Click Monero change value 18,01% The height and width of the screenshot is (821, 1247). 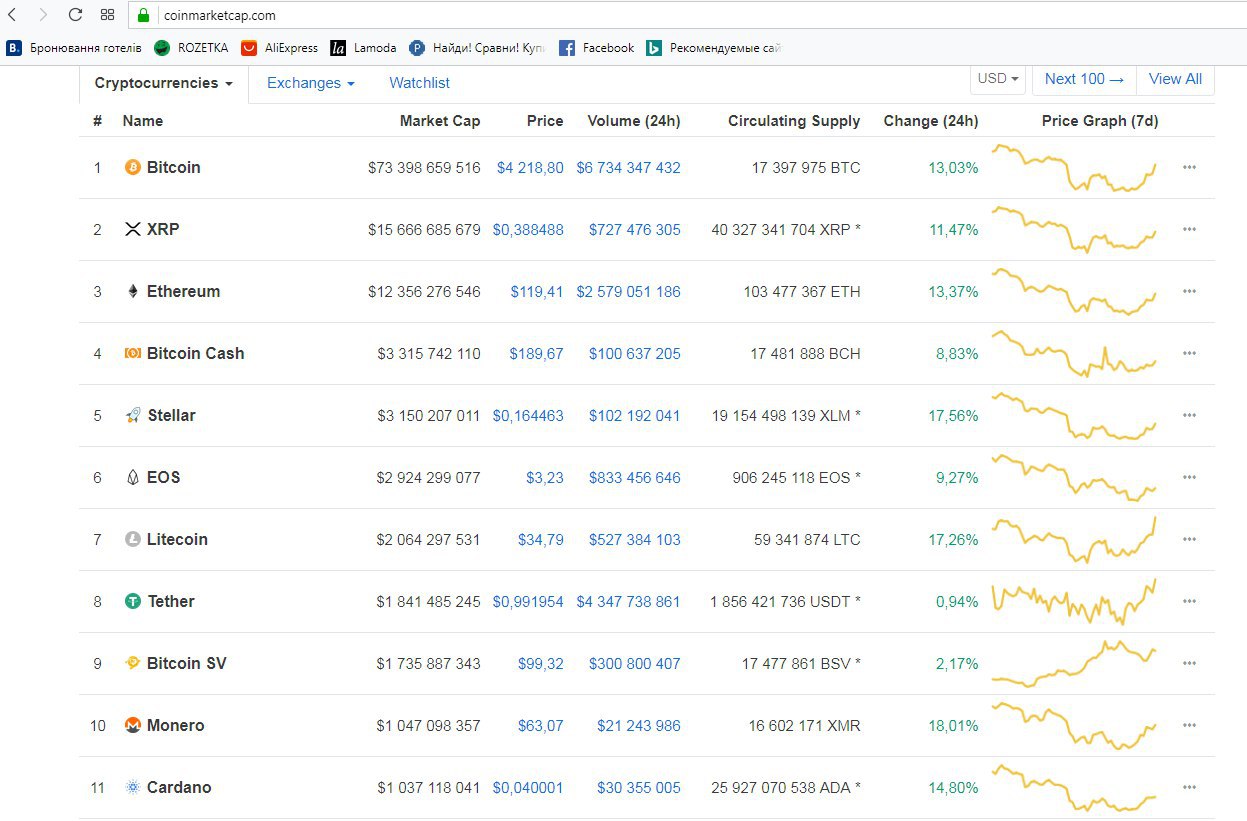point(953,725)
